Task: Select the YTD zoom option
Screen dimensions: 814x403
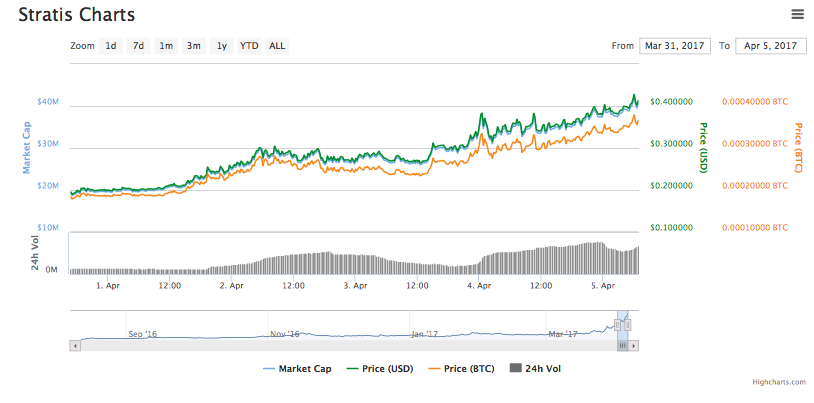Action: pyautogui.click(x=249, y=46)
